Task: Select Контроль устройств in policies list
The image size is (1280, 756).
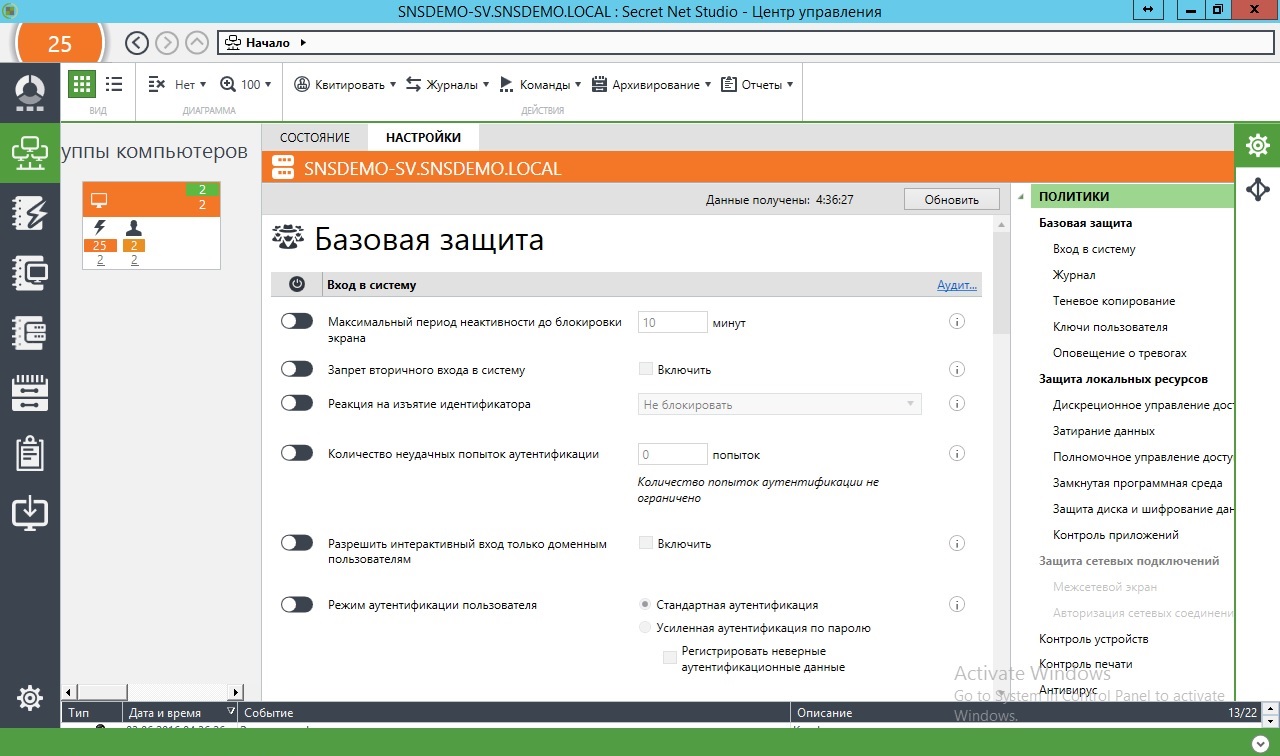Action: [1093, 638]
